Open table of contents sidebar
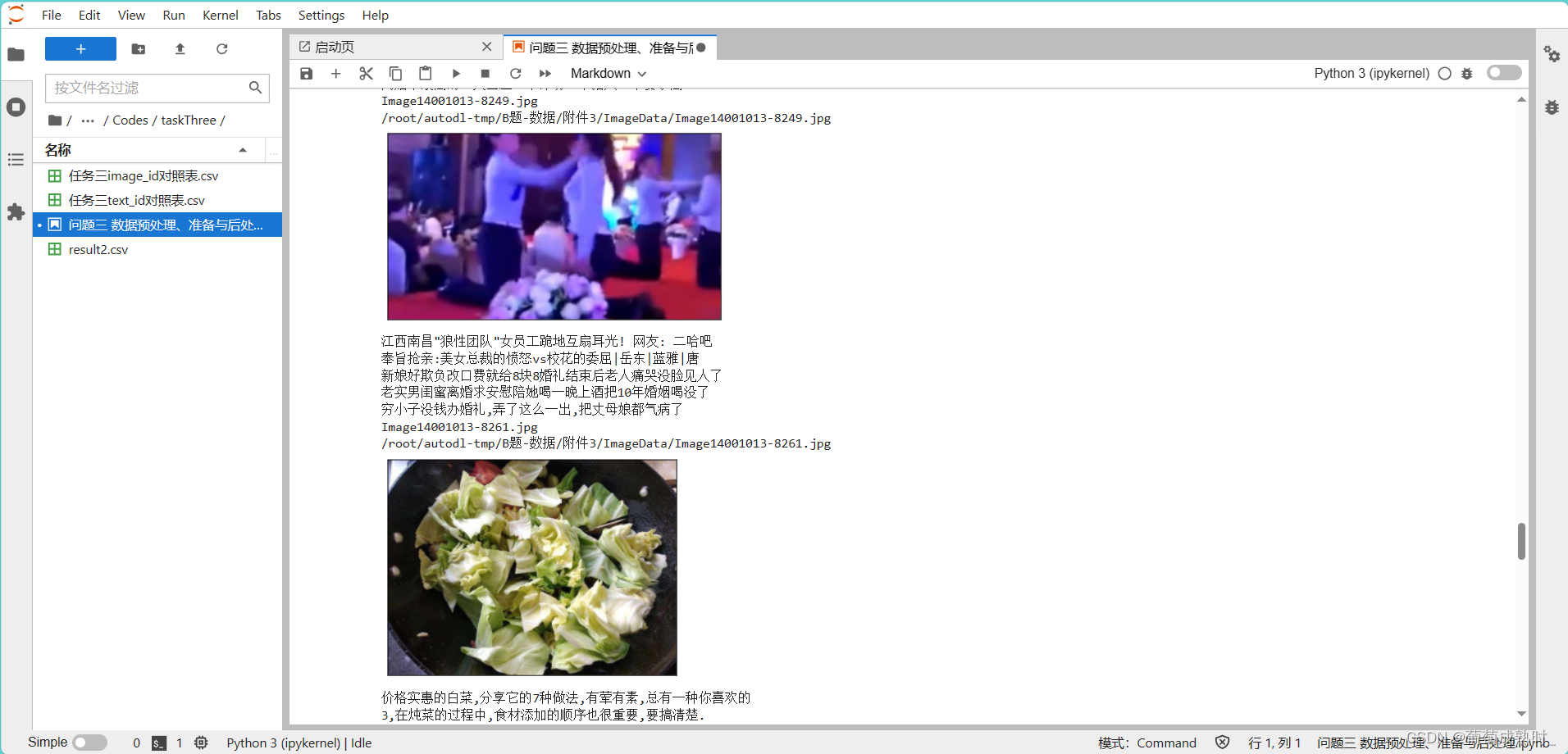The height and width of the screenshot is (754, 1568). [x=16, y=160]
